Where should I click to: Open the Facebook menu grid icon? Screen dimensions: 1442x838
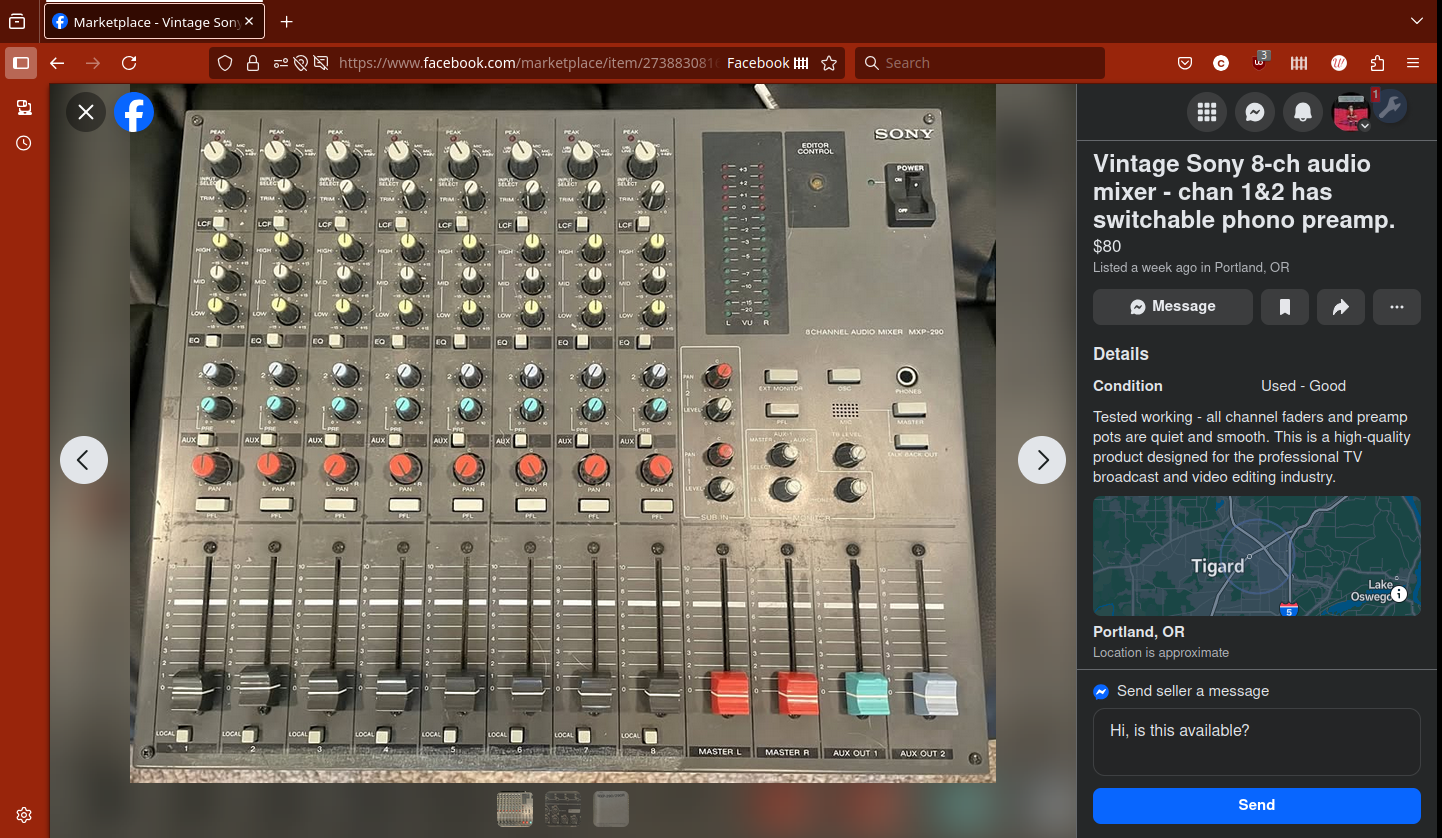[1207, 112]
